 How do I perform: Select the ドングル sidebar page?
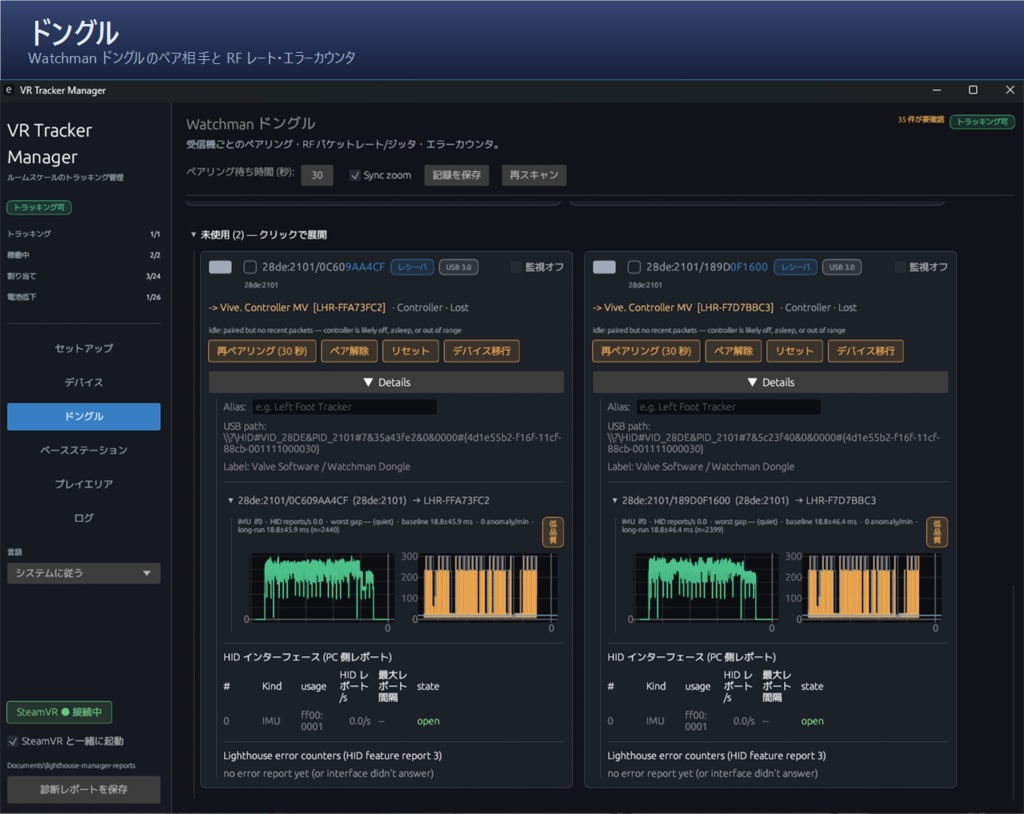84,416
